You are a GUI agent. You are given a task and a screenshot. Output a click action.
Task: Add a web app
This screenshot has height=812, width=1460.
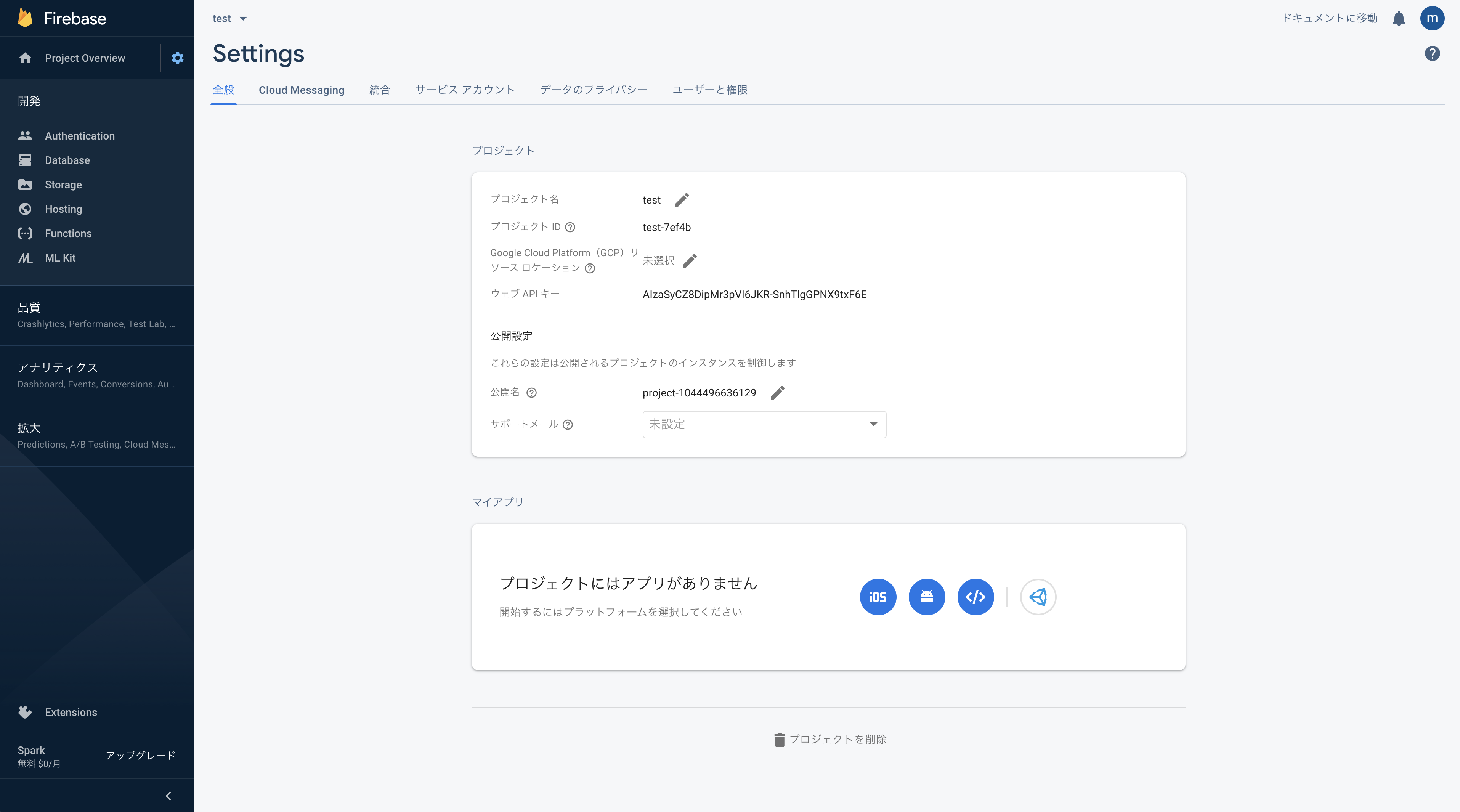(975, 597)
